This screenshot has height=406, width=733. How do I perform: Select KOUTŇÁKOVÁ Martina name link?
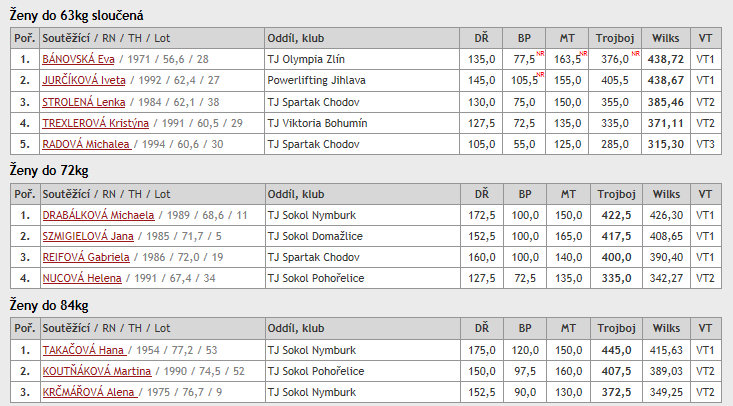click(x=97, y=371)
